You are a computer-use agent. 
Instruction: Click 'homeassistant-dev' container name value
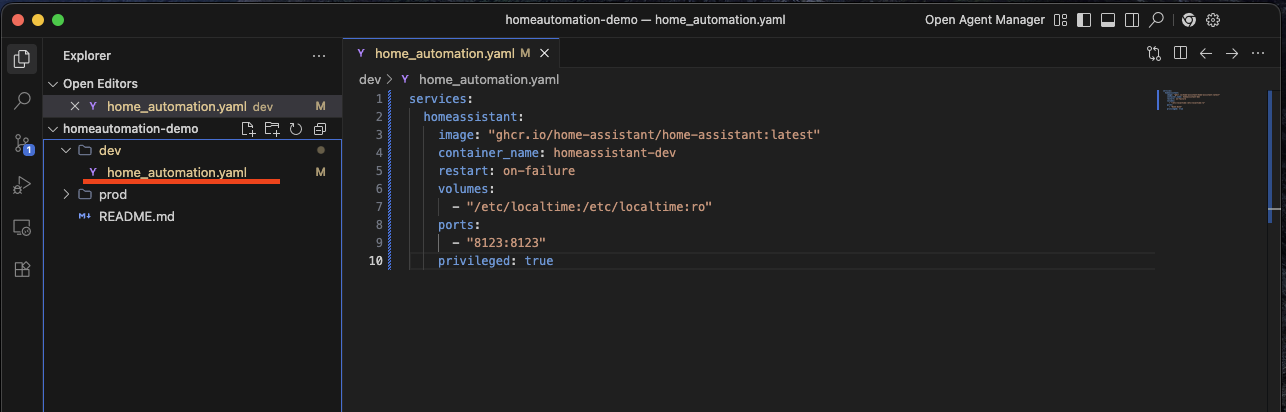click(x=614, y=153)
